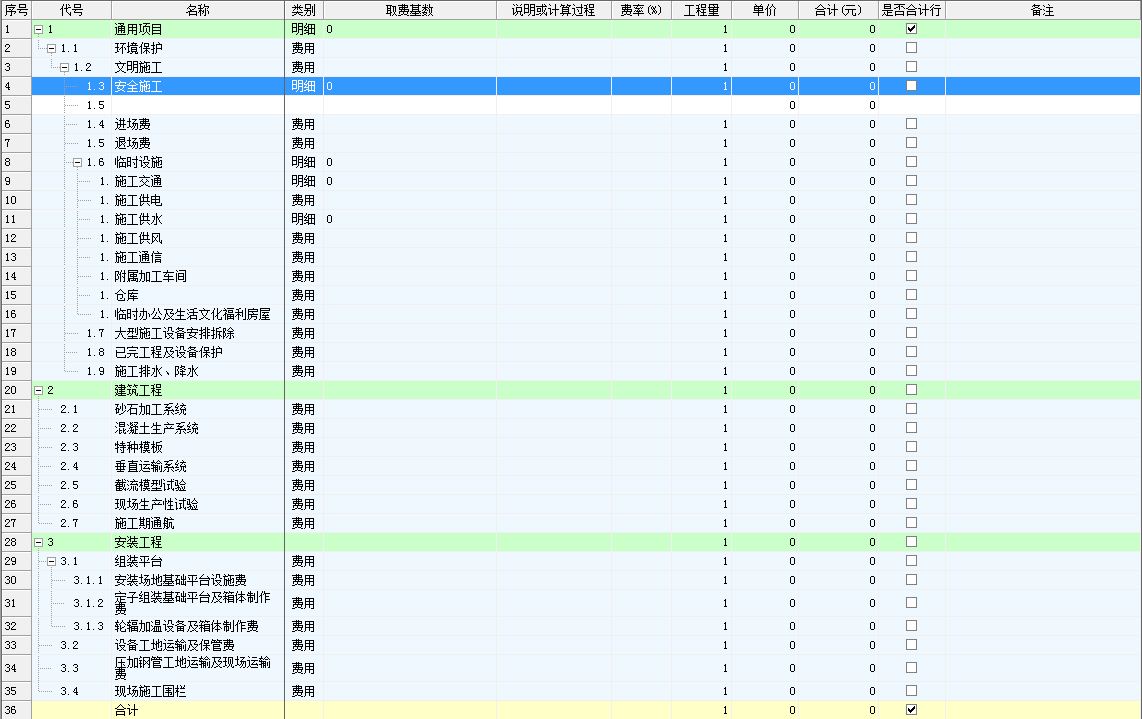Check the 是否合计行 box for 进场费
Screen dimensions: 1142x719
coord(911,124)
